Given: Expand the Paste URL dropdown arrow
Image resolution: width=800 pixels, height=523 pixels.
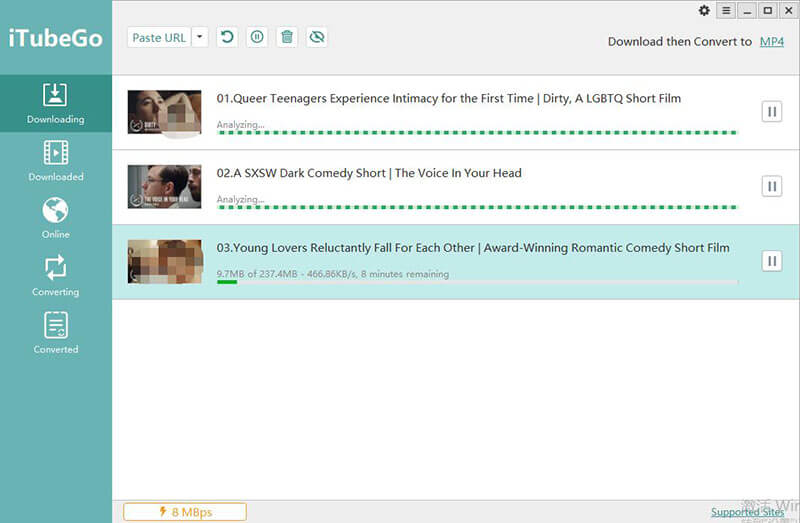Looking at the screenshot, I should [200, 37].
